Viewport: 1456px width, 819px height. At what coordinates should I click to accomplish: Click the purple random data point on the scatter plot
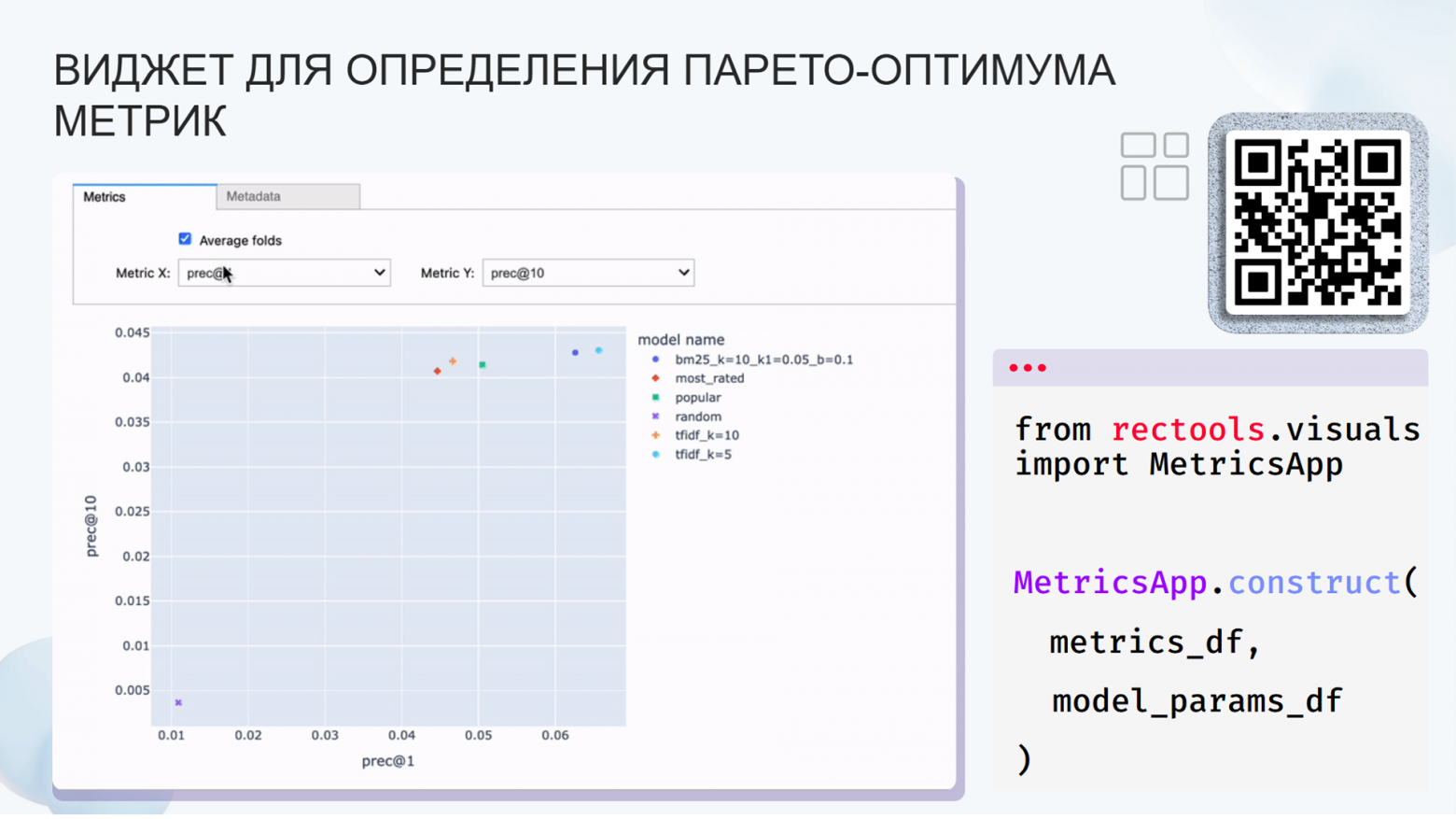tap(176, 701)
